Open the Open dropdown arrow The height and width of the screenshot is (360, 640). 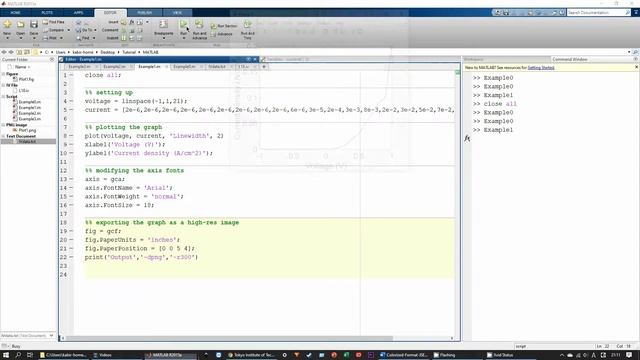pyautogui.click(x=20, y=38)
